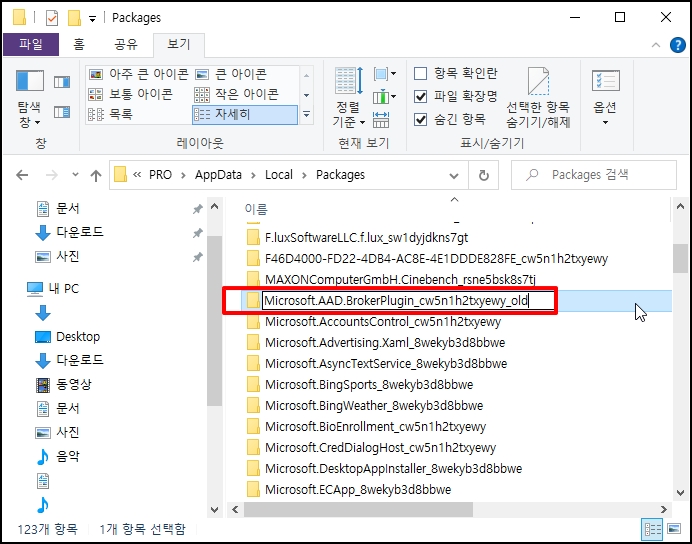Refresh the Packages folder view

tap(484, 175)
